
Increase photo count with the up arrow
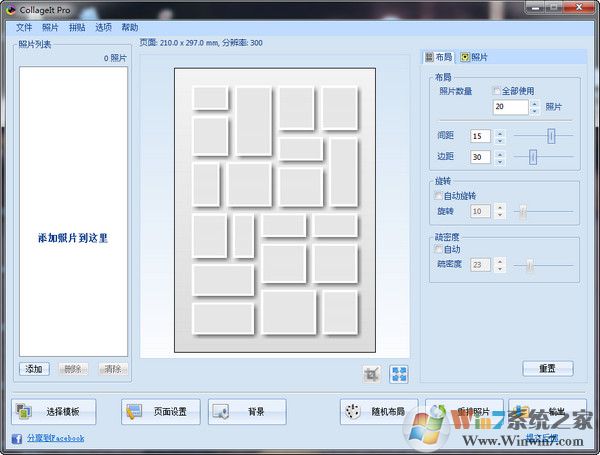[x=535, y=103]
